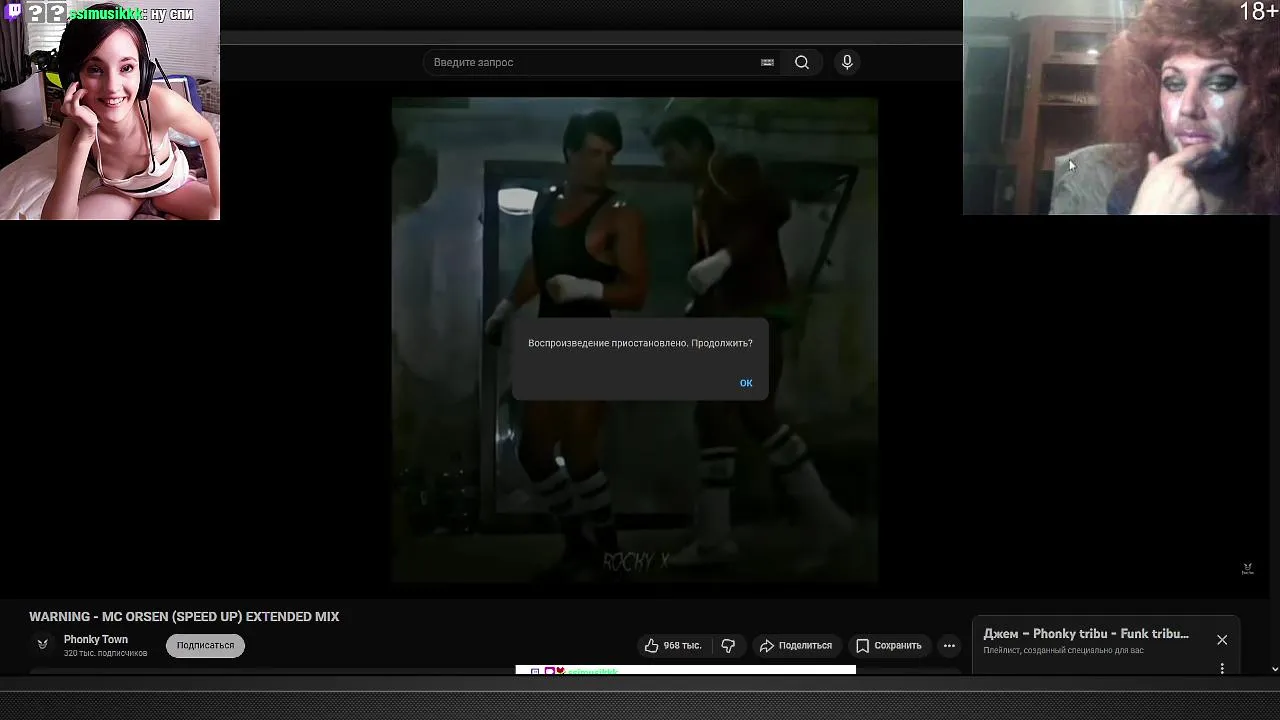Viewport: 1280px width, 720px height.
Task: Open the Phonky Town channel name link
Action: [x=96, y=639]
